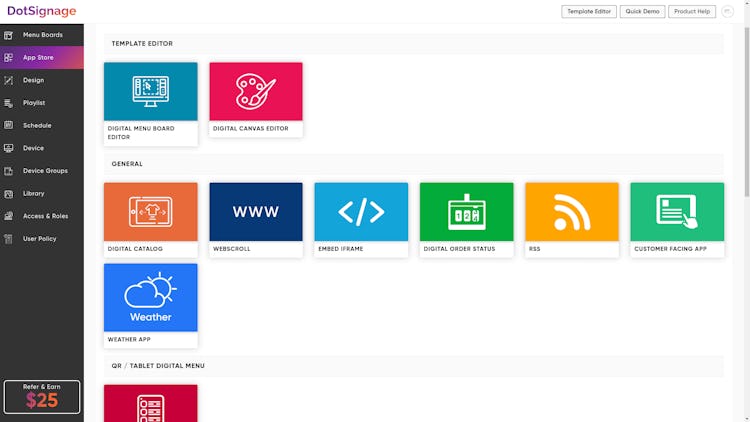Click the Device sidebar icon
This screenshot has width=750, height=422.
(x=9, y=148)
